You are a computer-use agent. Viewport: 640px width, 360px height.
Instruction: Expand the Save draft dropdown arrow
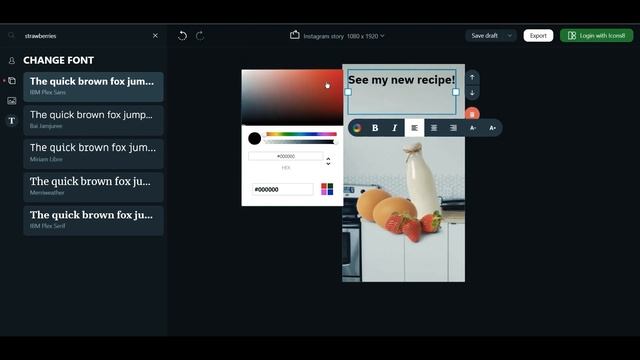510,36
